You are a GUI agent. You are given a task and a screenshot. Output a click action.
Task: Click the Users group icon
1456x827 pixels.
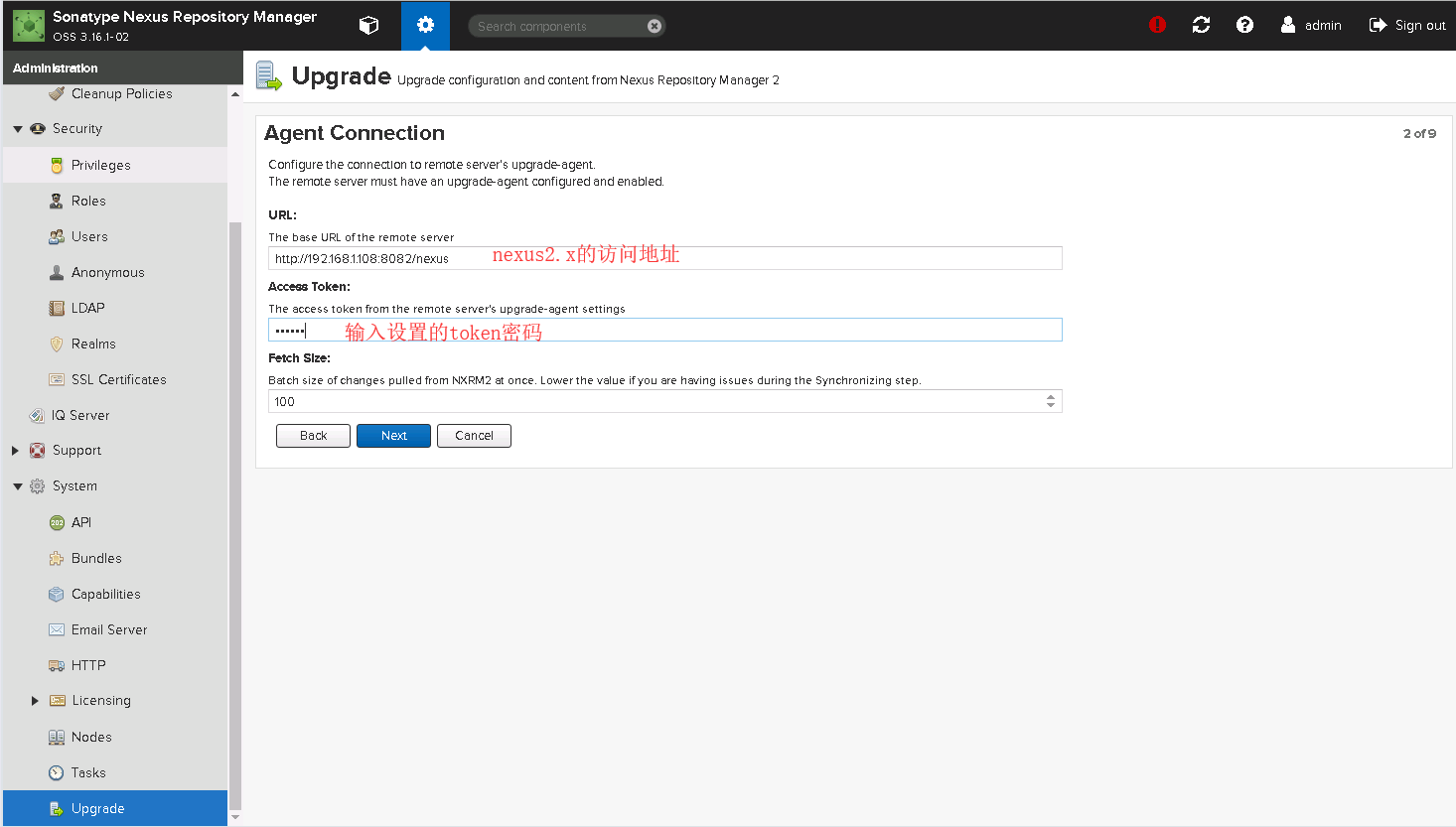tap(57, 236)
